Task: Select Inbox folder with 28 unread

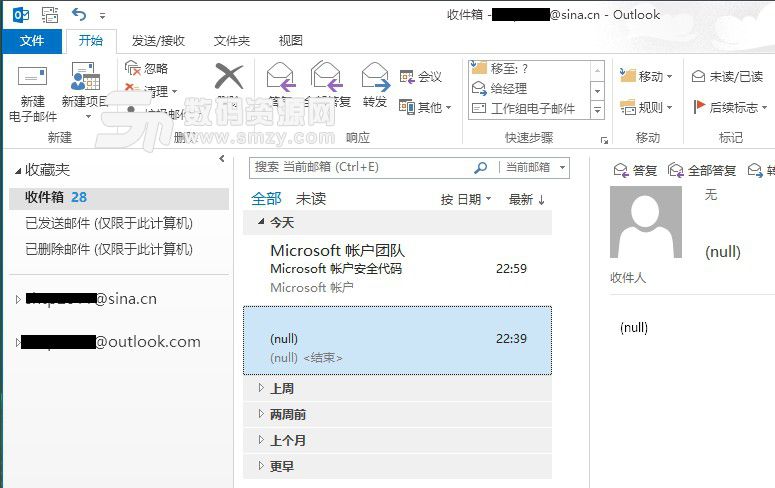Action: click(119, 198)
